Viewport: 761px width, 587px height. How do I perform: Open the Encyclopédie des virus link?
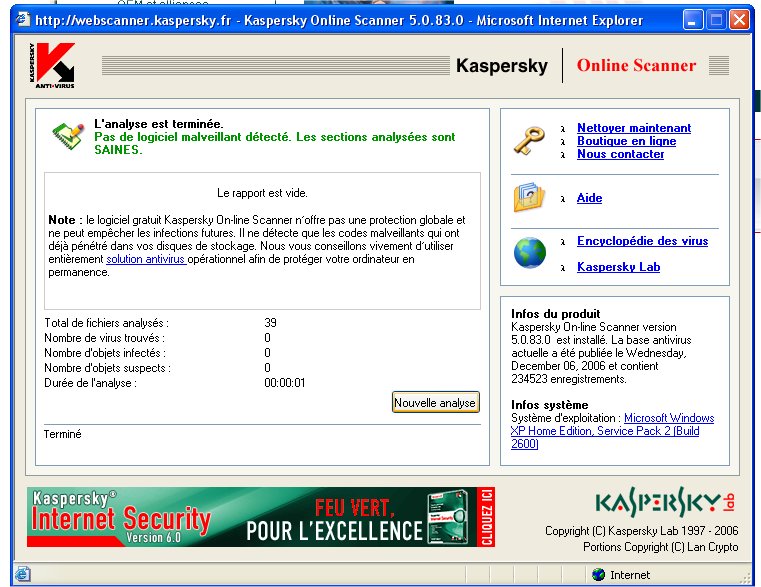[642, 241]
